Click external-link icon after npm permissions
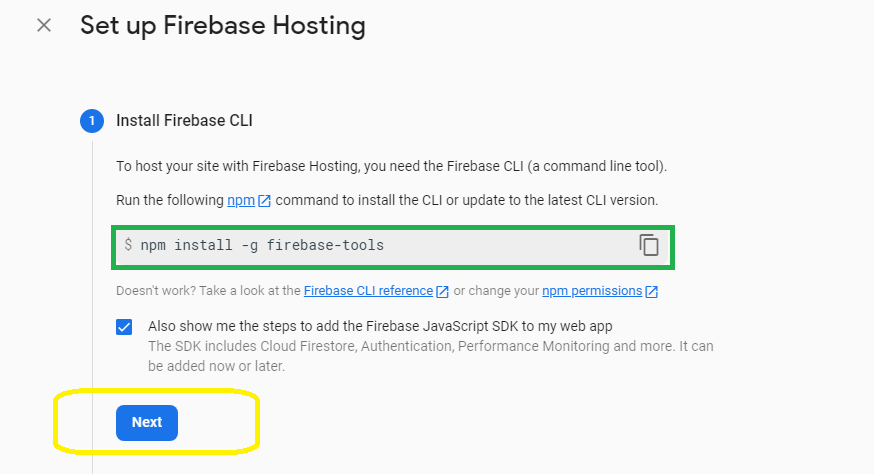The height and width of the screenshot is (474, 874). click(651, 292)
